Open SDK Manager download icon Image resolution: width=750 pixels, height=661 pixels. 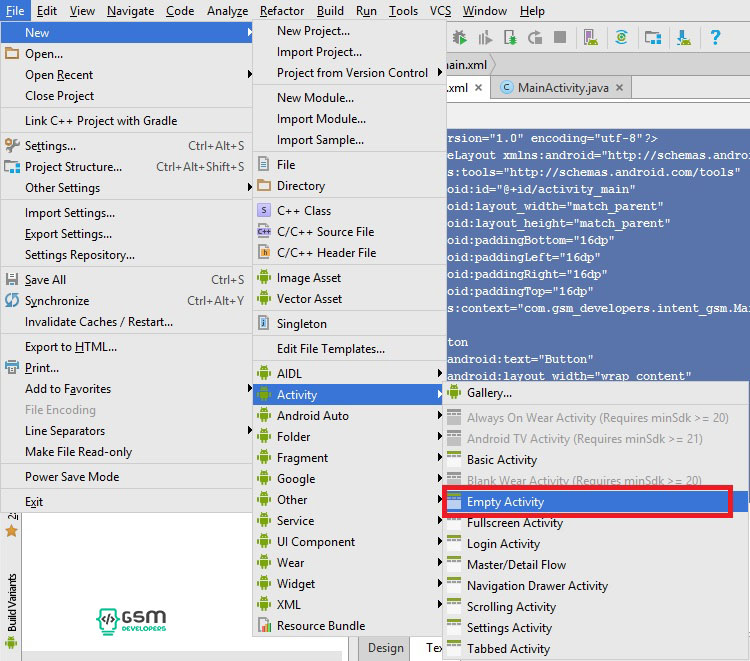click(684, 37)
